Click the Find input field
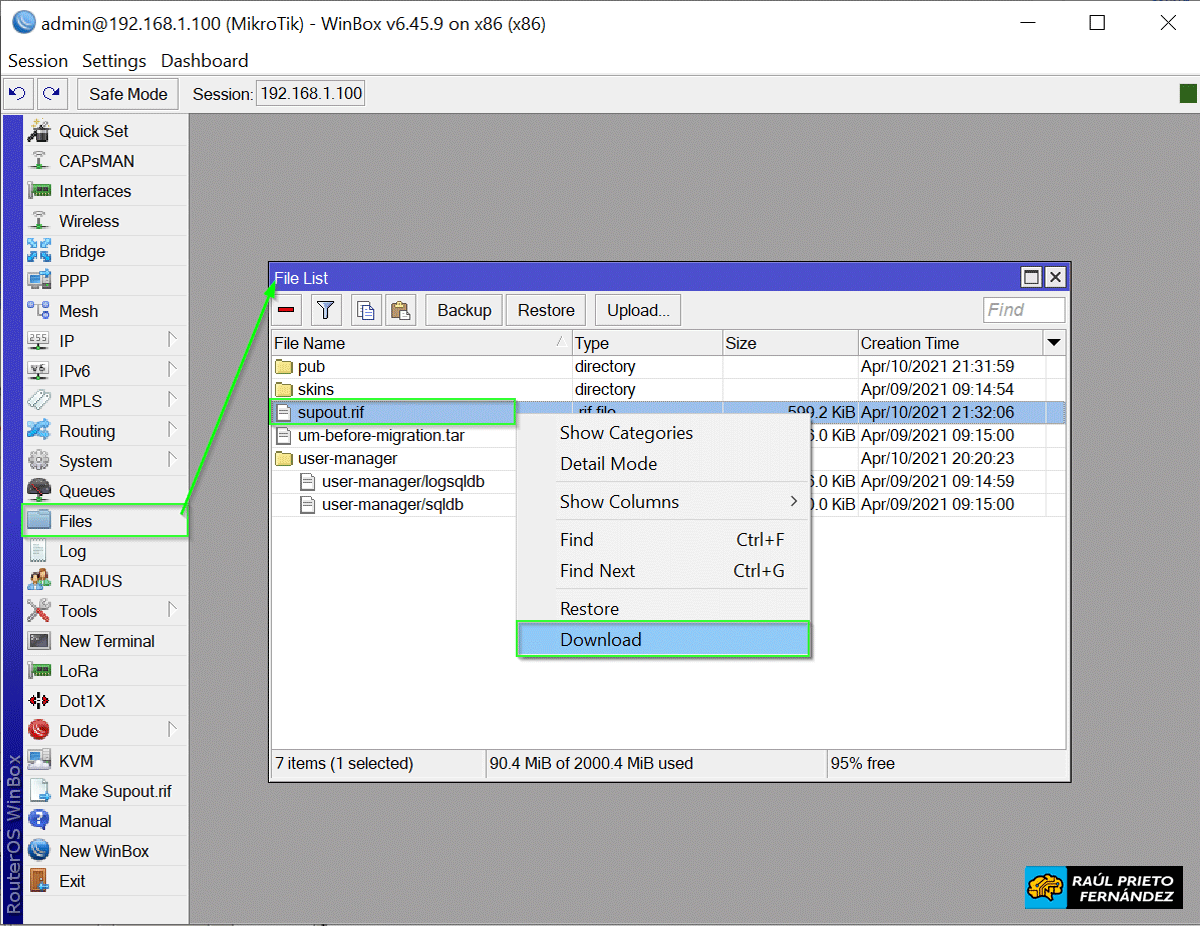The height and width of the screenshot is (926, 1200). tap(1023, 310)
